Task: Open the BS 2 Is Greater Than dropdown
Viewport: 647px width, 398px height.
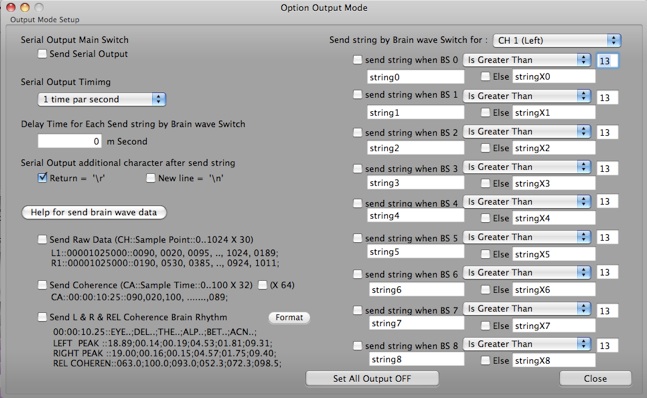Action: [x=527, y=132]
